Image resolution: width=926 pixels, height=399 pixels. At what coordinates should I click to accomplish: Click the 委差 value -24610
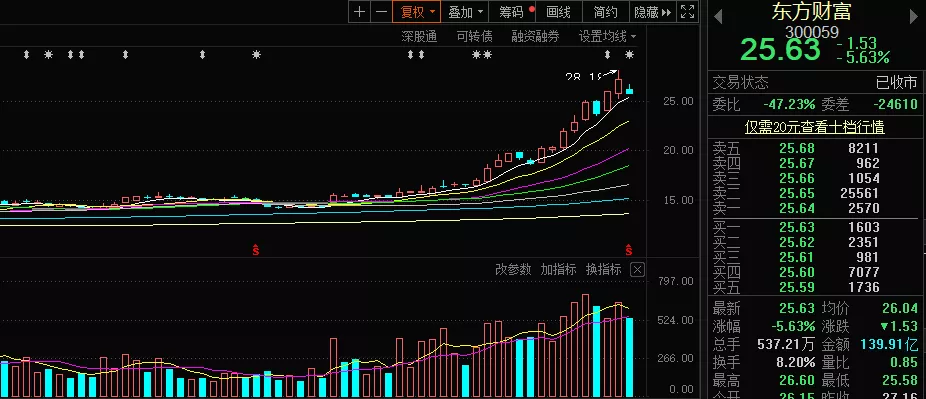pos(895,104)
